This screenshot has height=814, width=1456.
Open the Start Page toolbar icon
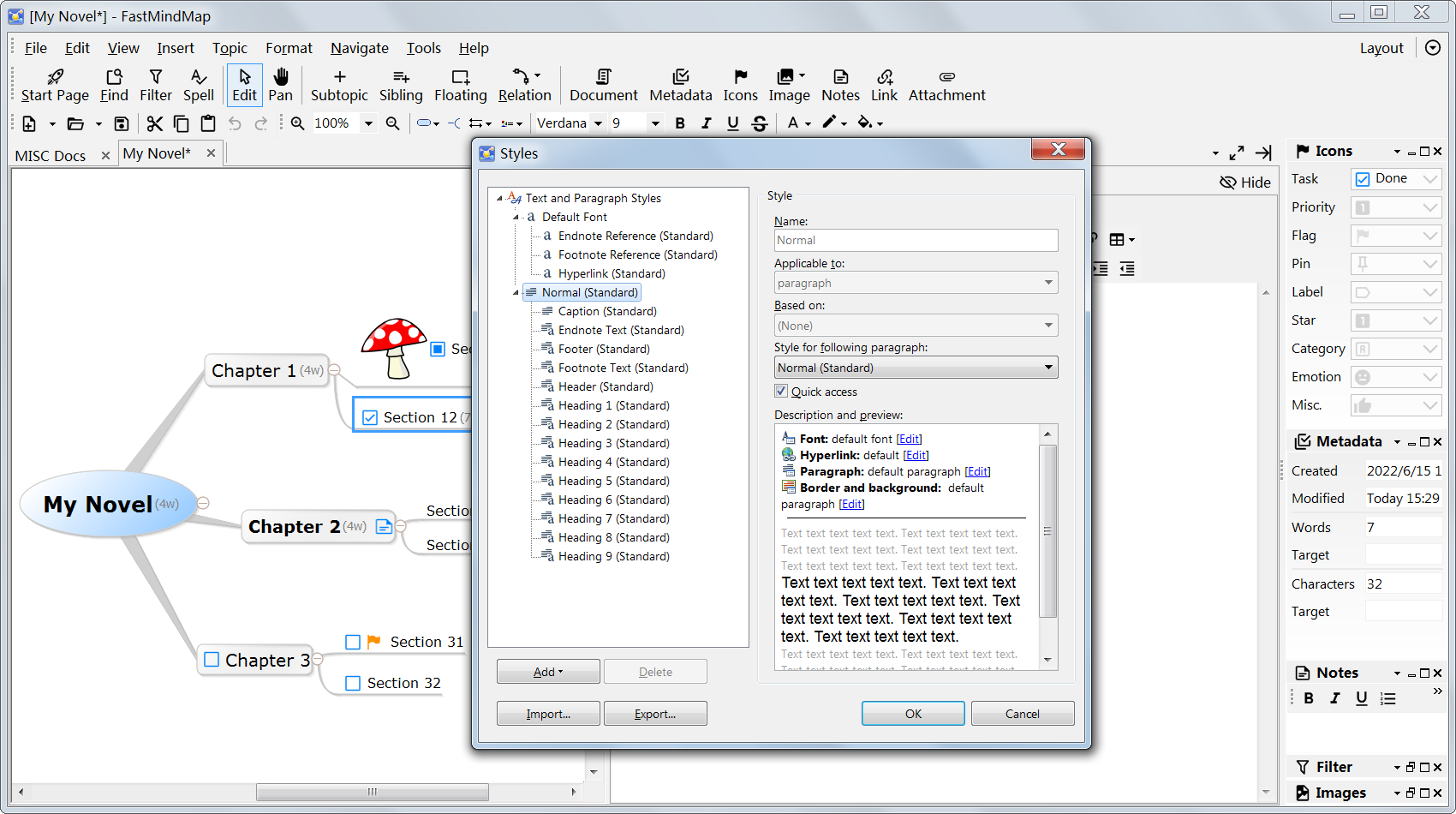click(x=55, y=86)
